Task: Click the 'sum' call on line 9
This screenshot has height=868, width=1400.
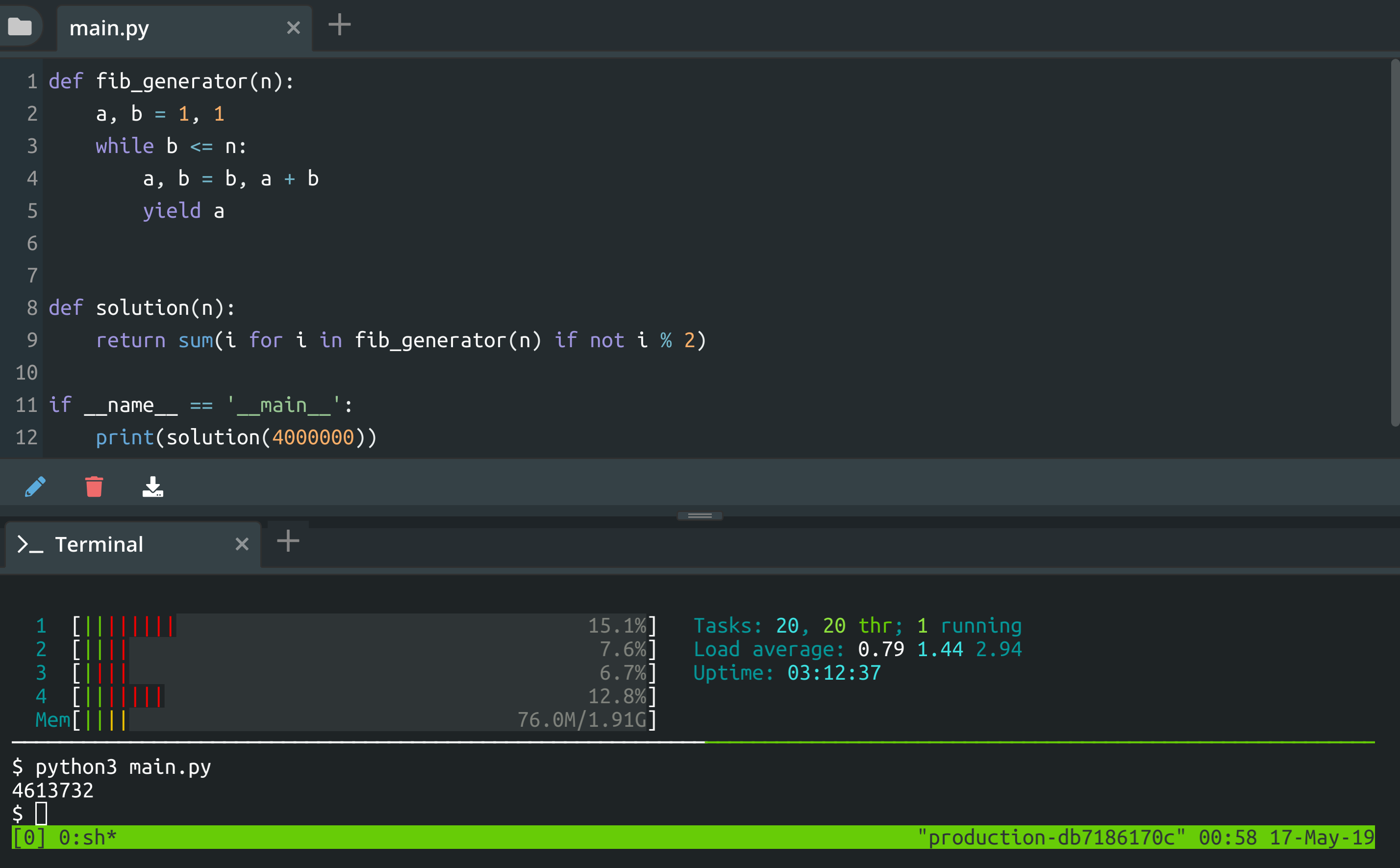Action: 195,340
